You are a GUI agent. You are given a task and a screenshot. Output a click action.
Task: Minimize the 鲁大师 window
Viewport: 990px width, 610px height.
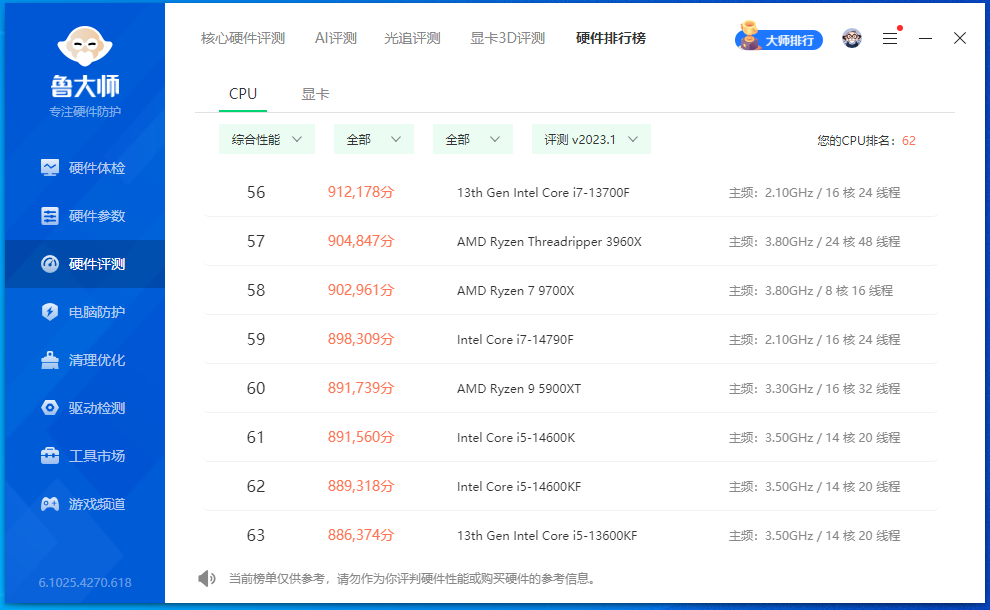click(926, 39)
